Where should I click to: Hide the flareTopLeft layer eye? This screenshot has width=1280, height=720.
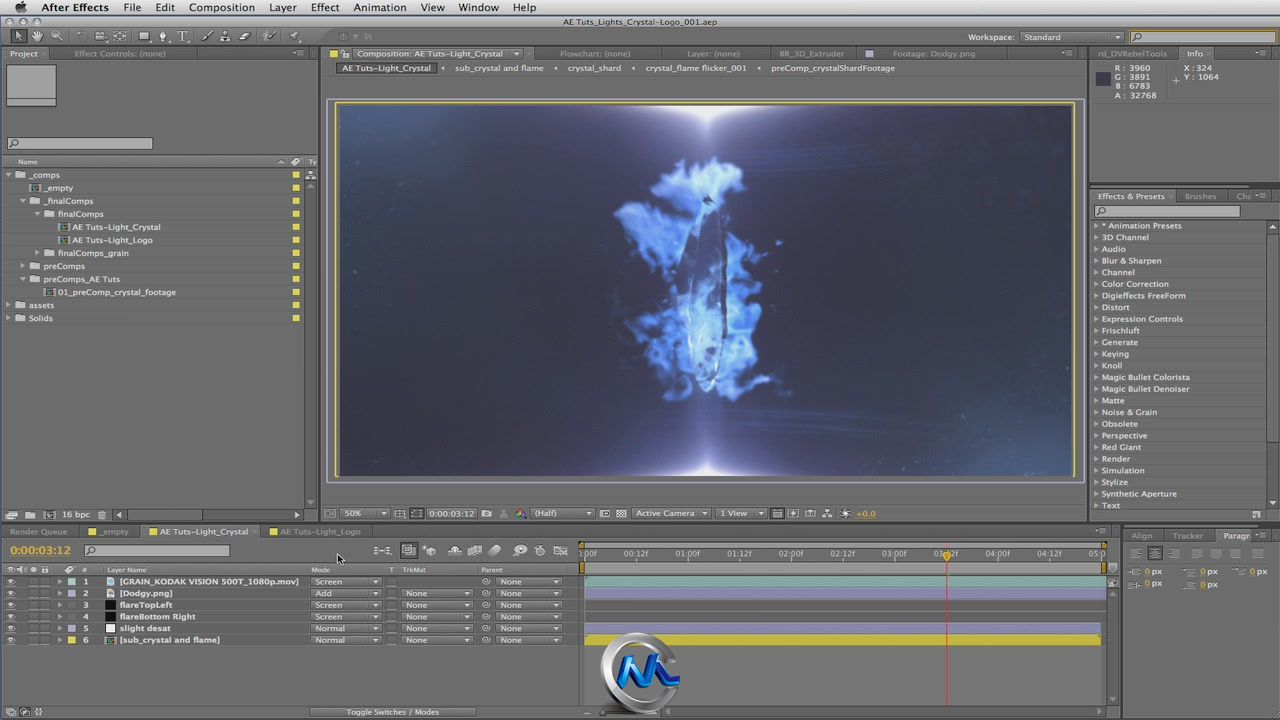pyautogui.click(x=11, y=605)
